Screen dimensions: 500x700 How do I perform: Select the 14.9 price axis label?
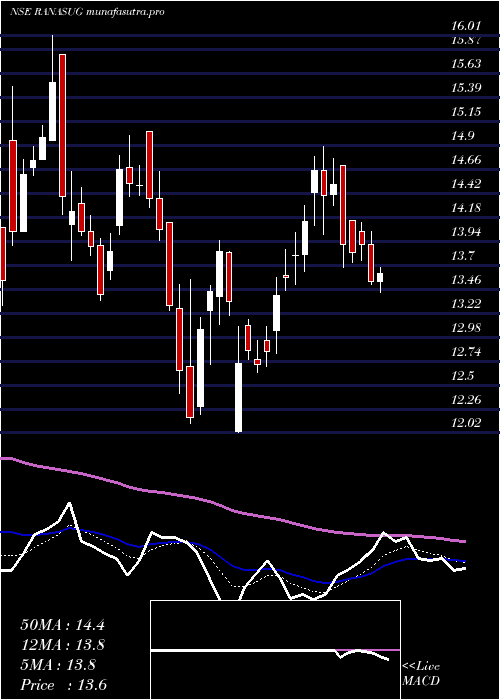pos(463,136)
